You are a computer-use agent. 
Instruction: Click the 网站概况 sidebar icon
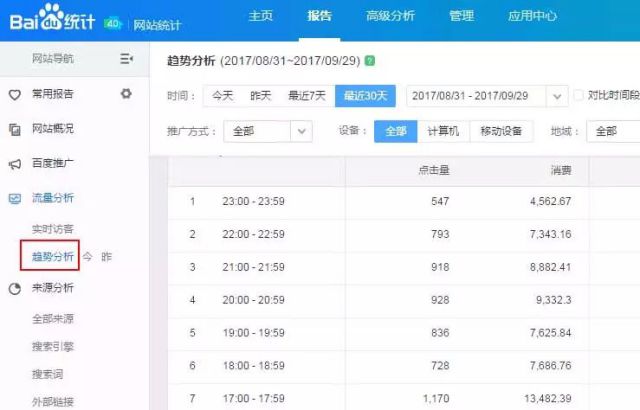(x=15, y=129)
